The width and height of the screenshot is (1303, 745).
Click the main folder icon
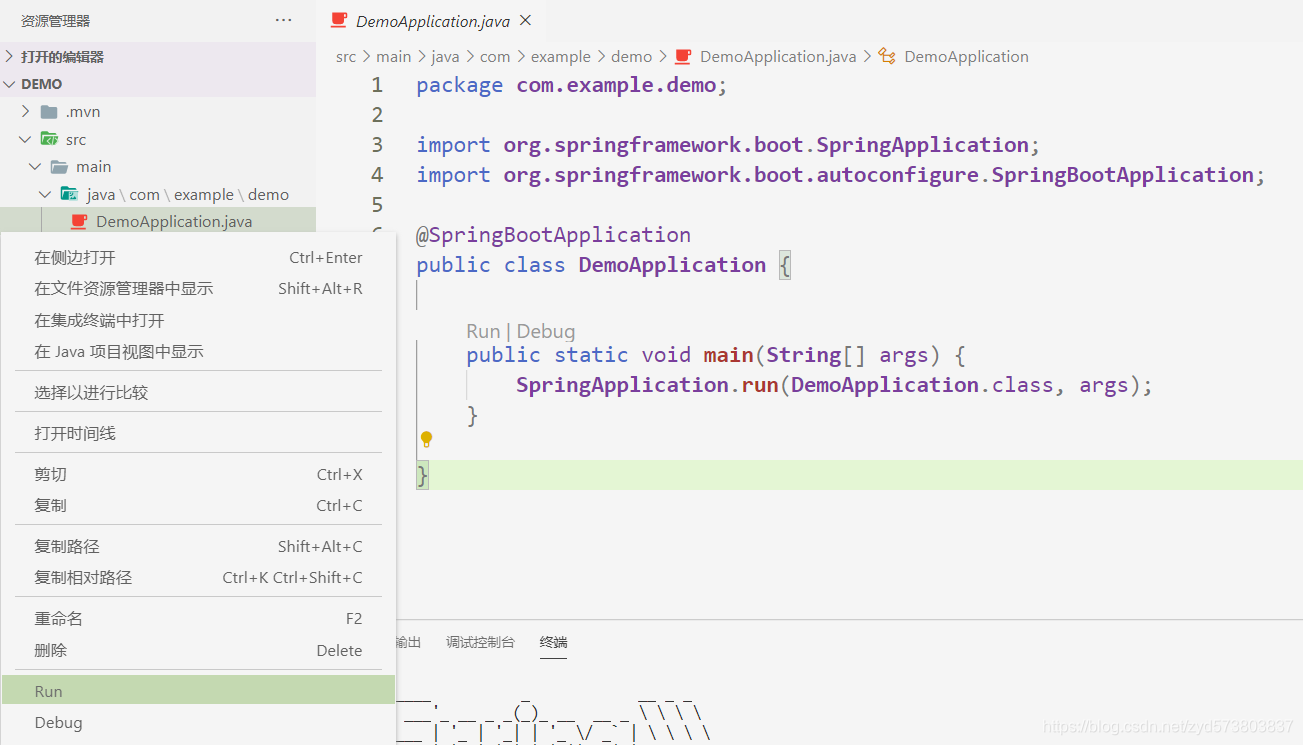pyautogui.click(x=59, y=166)
